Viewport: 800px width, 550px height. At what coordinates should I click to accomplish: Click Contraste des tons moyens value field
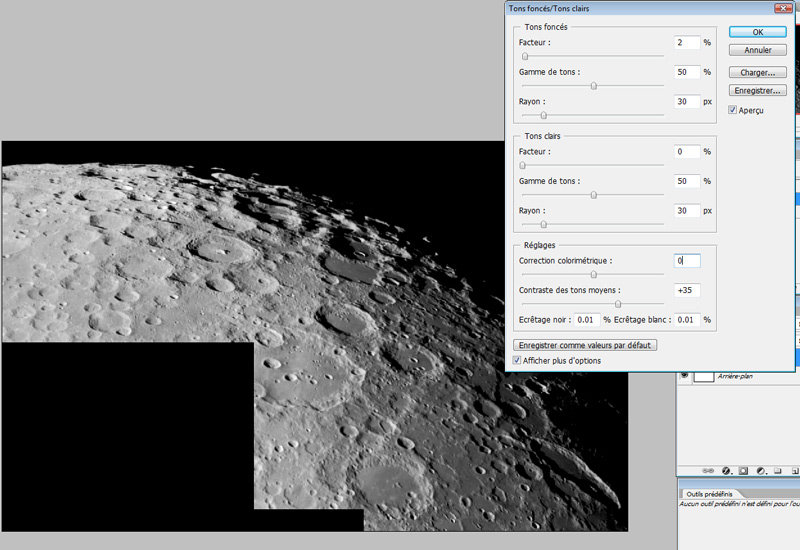coord(687,290)
